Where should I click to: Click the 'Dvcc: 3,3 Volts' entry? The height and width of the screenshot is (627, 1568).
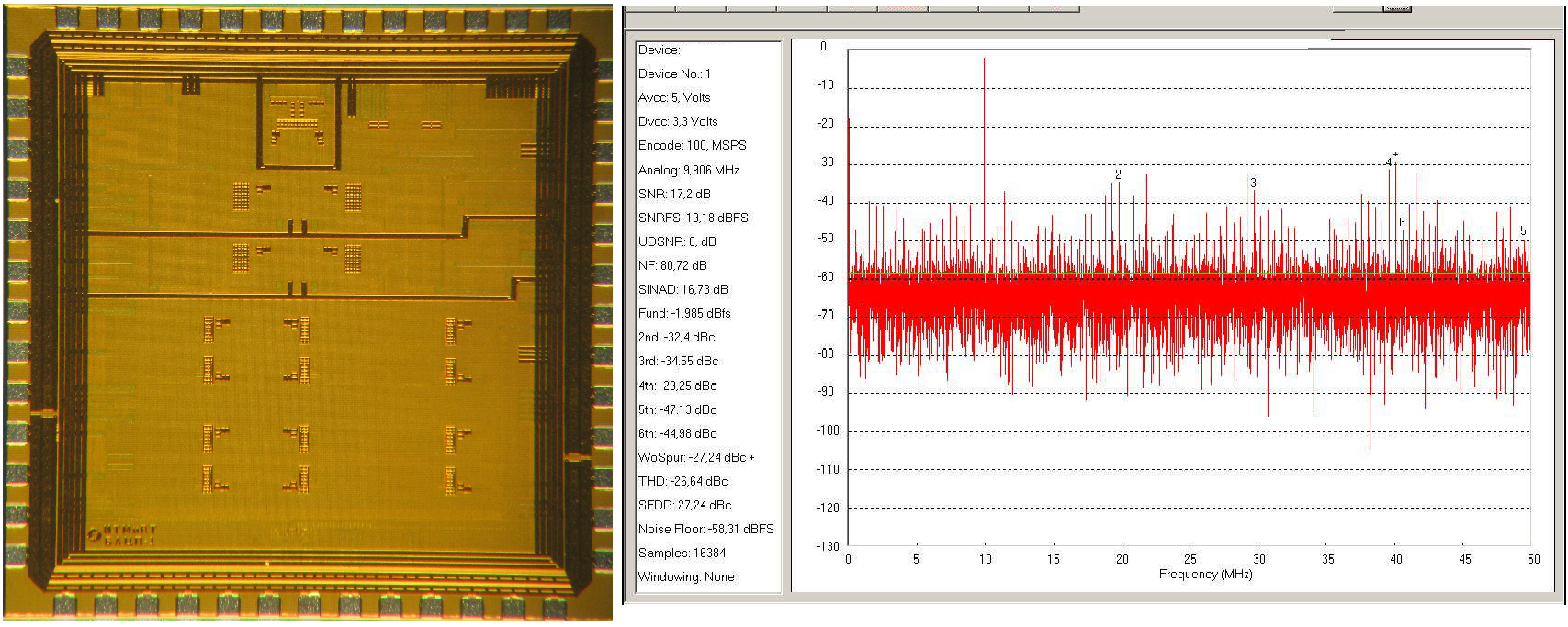pos(678,121)
